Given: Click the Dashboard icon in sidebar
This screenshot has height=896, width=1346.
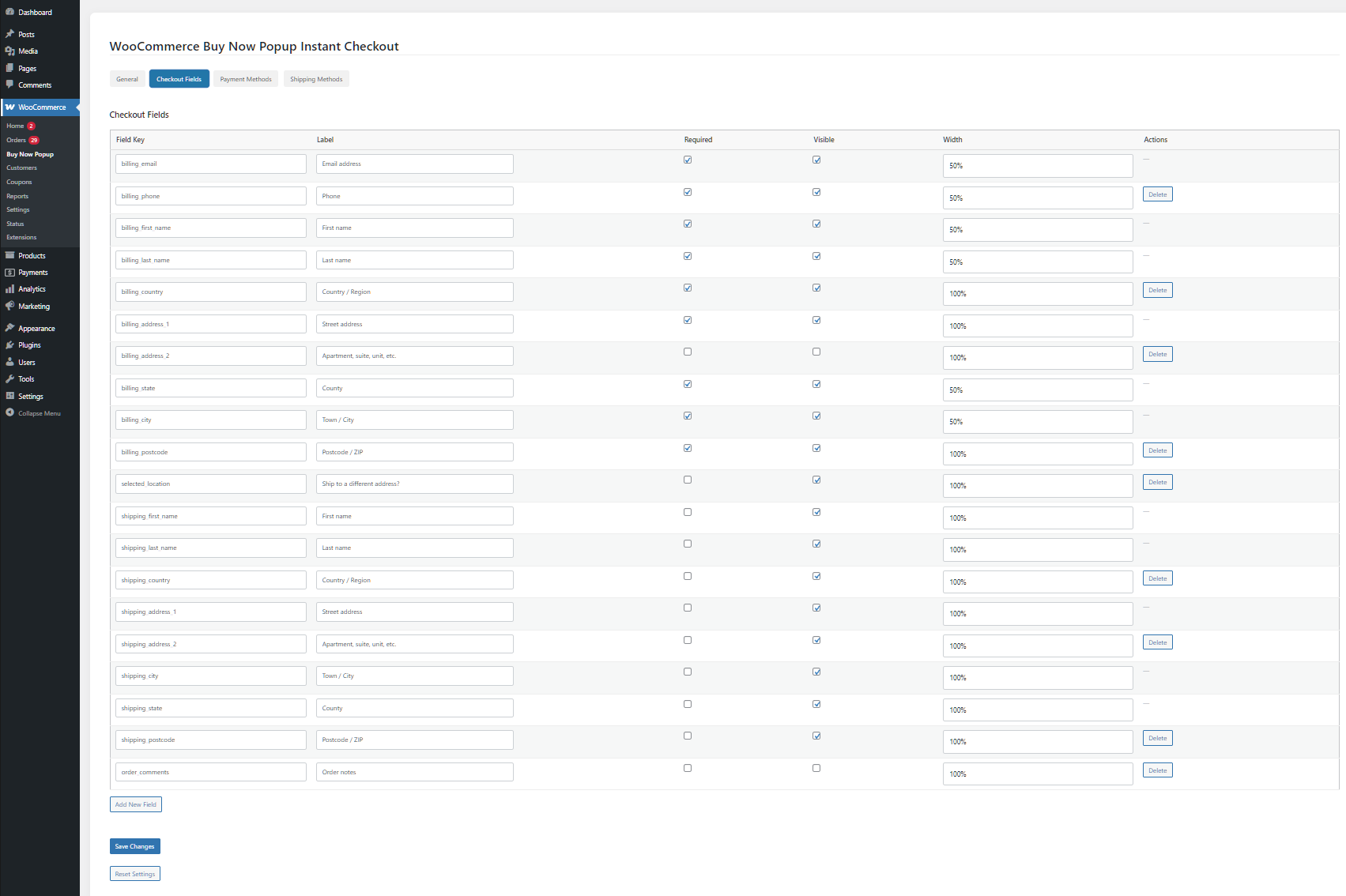Looking at the screenshot, I should (x=9, y=12).
